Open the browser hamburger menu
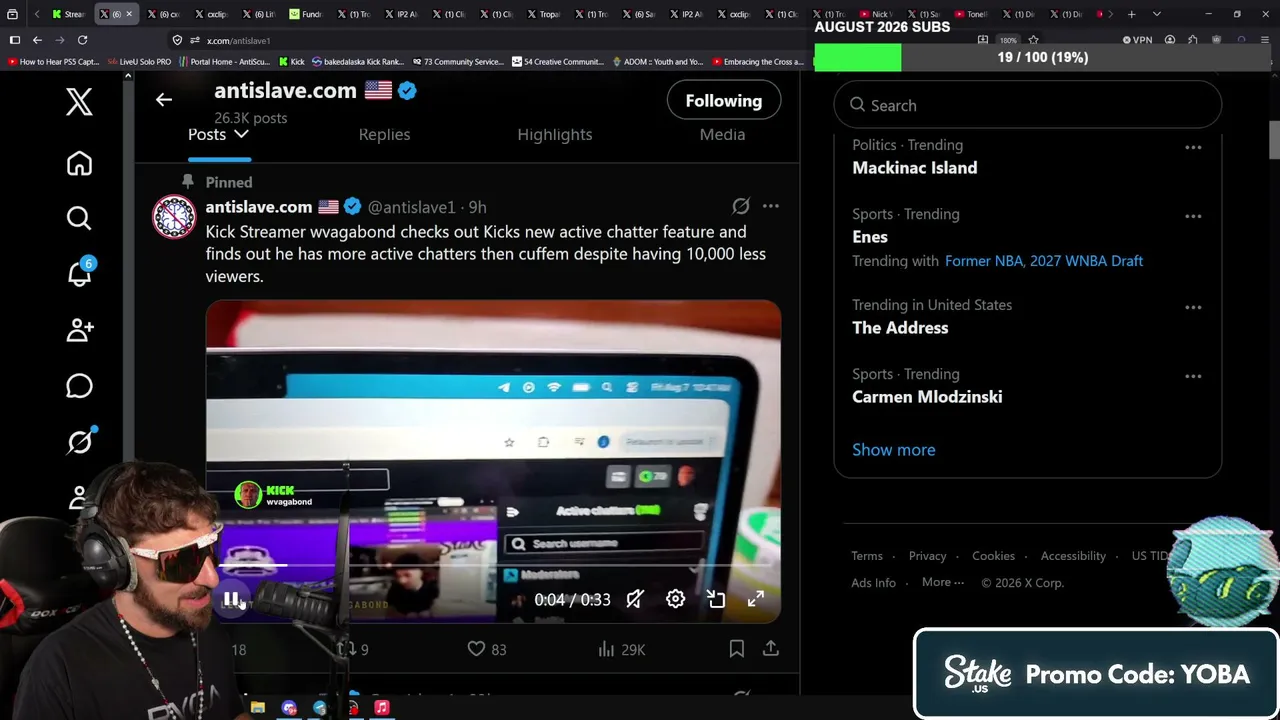The image size is (1280, 720). [1267, 40]
